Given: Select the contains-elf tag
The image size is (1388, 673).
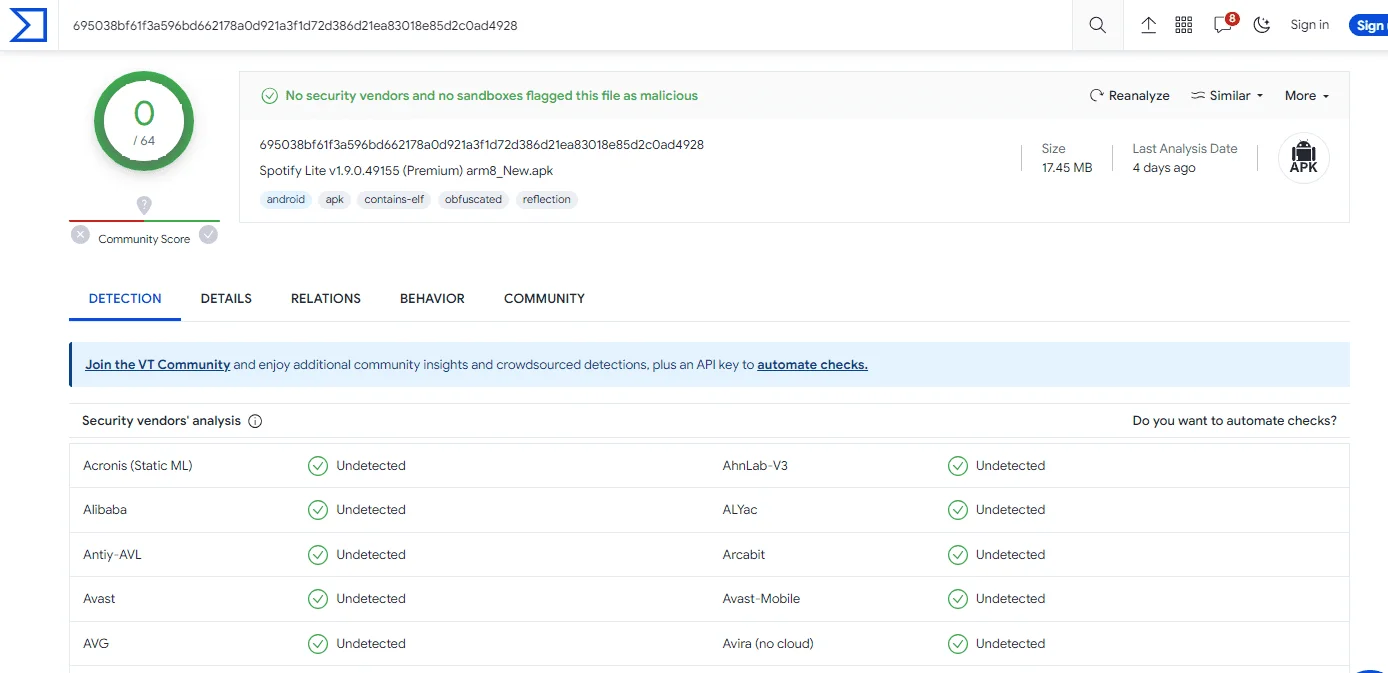Looking at the screenshot, I should pyautogui.click(x=394, y=200).
